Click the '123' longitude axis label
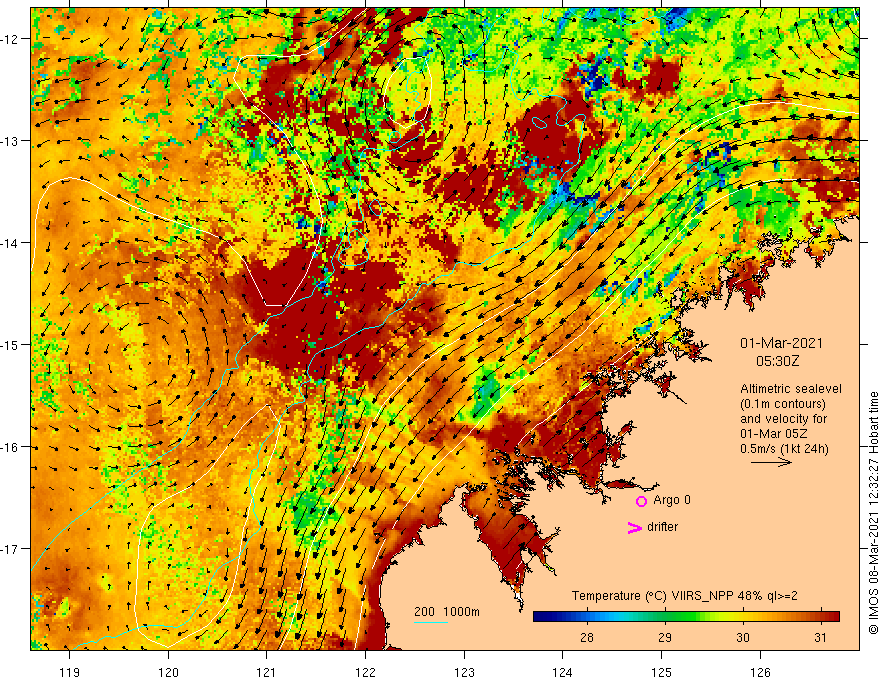Screen dimensions: 880x680 point(464,672)
